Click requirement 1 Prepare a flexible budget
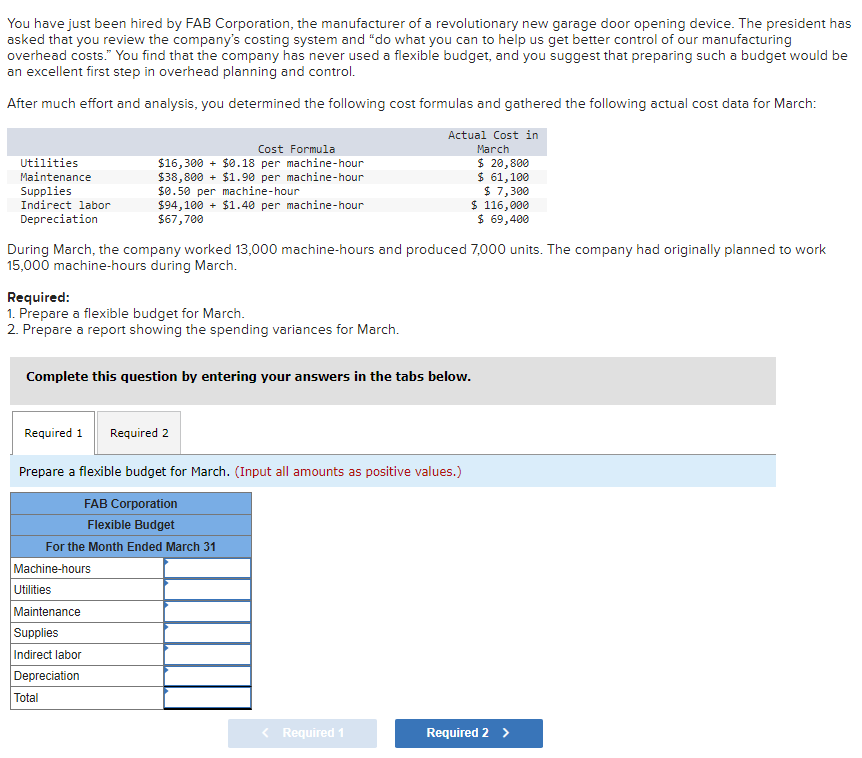This screenshot has width=862, height=758. [126, 313]
